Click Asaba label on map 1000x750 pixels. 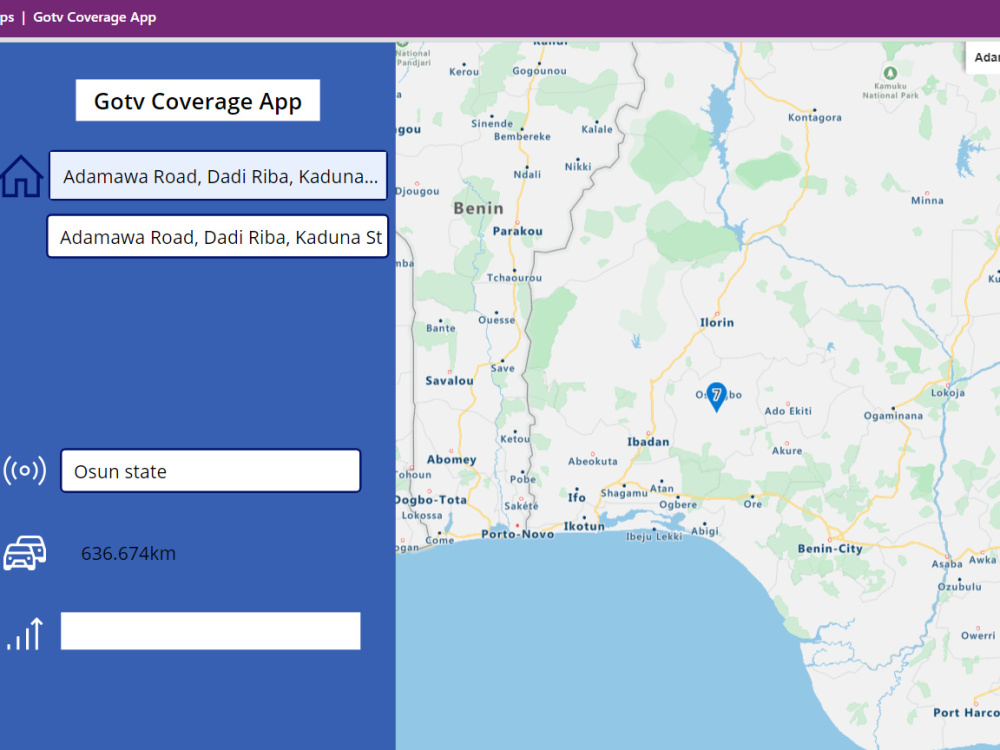coord(946,564)
